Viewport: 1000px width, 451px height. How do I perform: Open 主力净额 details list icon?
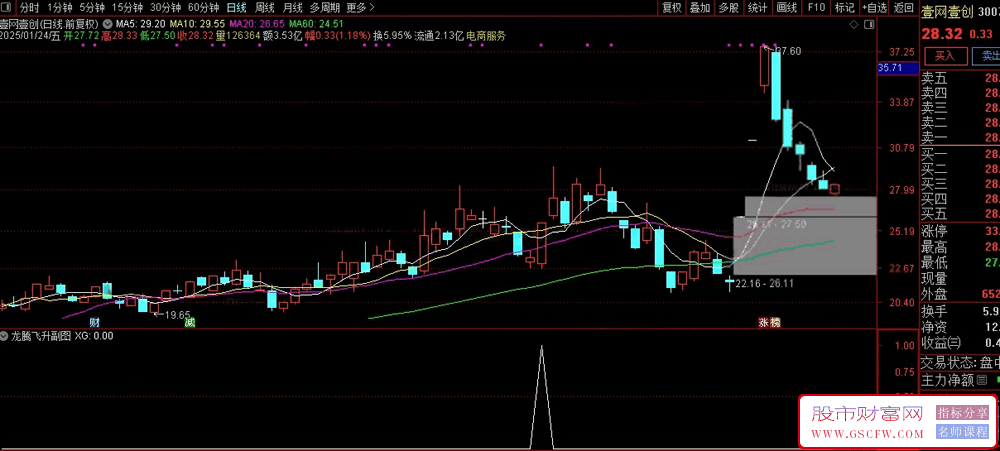[x=982, y=380]
